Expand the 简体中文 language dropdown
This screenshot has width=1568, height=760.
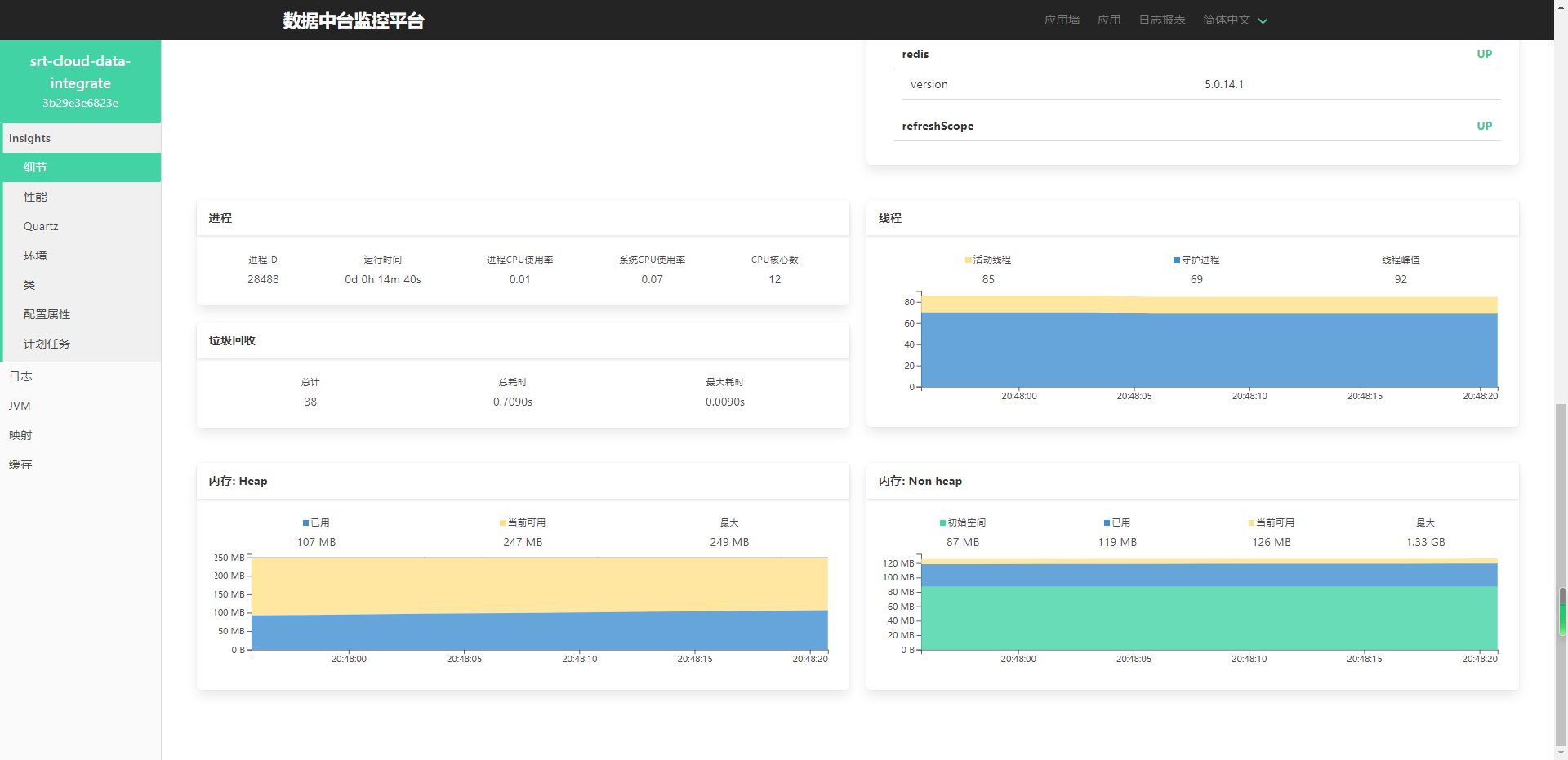pos(1235,20)
